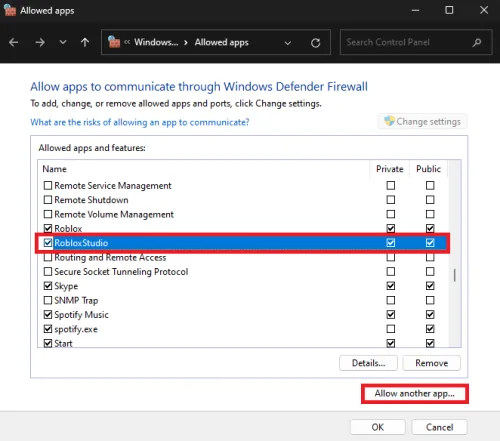Select the SNMP Trap row text

(76, 301)
